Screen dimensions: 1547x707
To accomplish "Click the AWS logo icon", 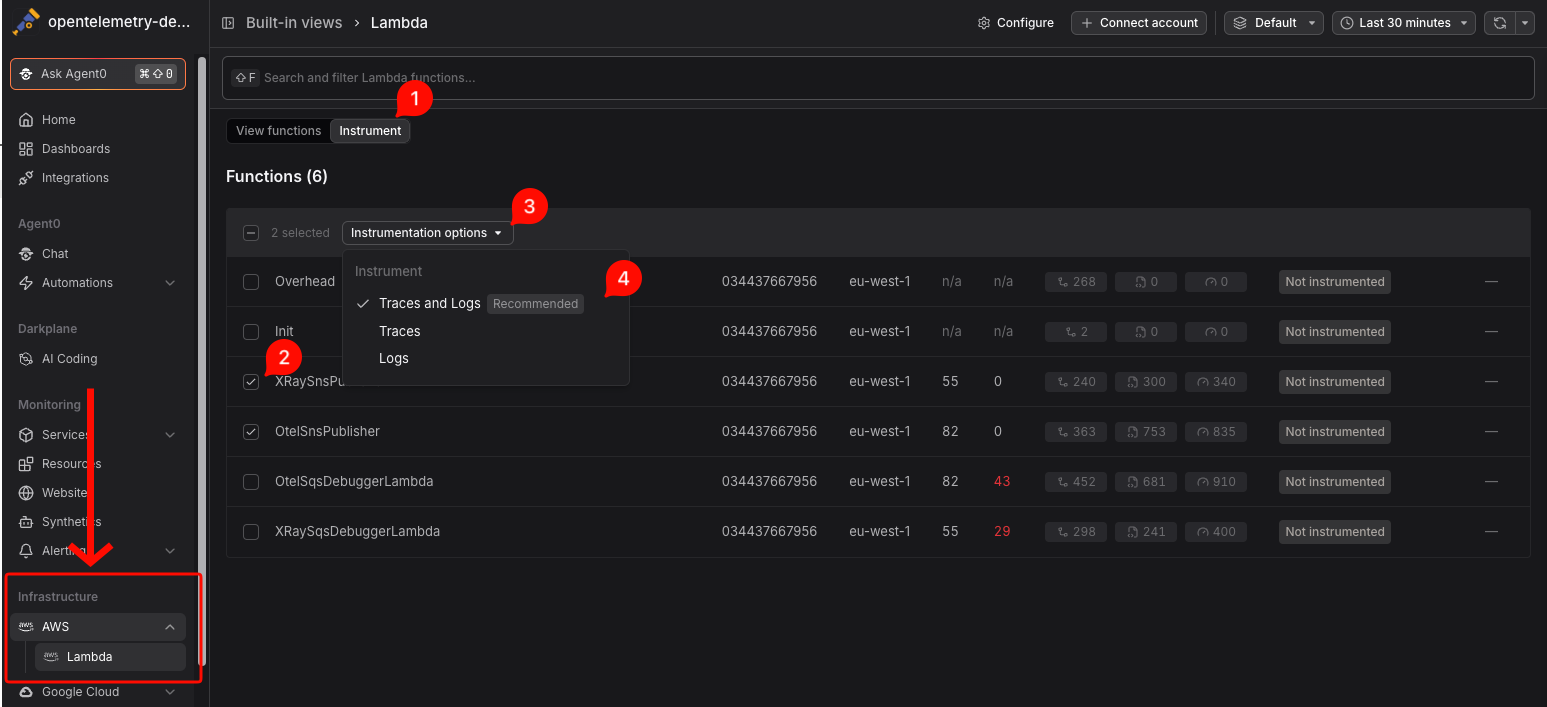I will pos(26,627).
